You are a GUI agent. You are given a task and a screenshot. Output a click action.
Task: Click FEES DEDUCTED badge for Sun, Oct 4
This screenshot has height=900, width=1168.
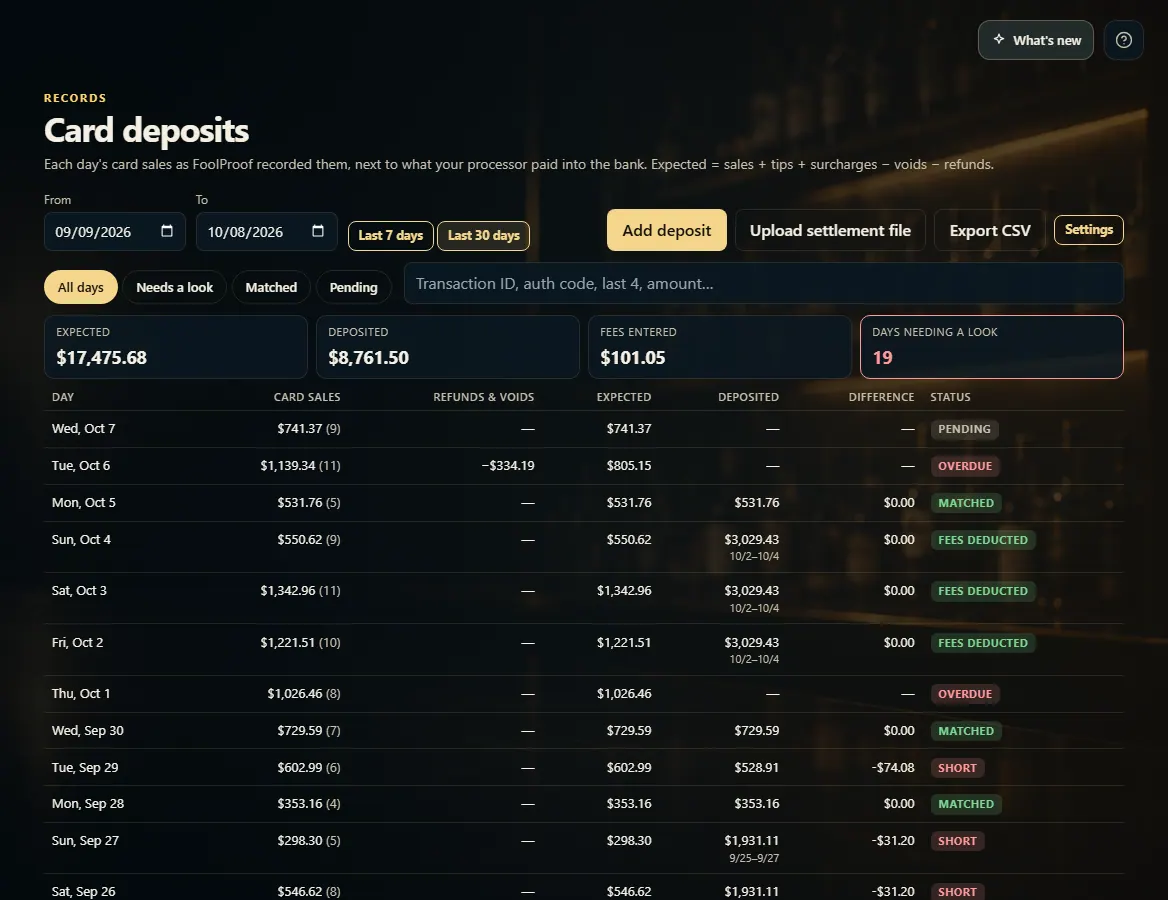coord(983,539)
